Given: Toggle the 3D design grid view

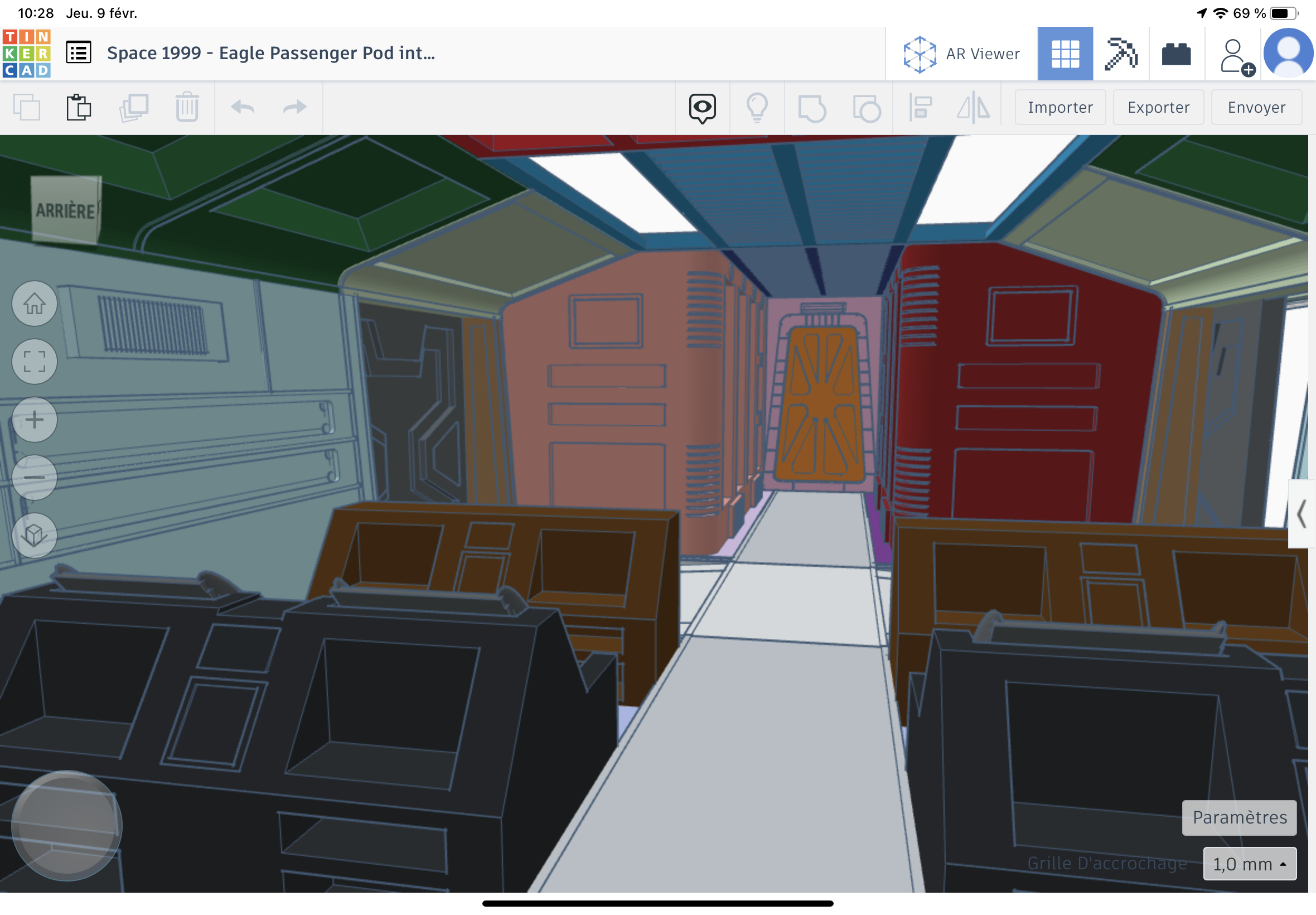Looking at the screenshot, I should 1065,54.
